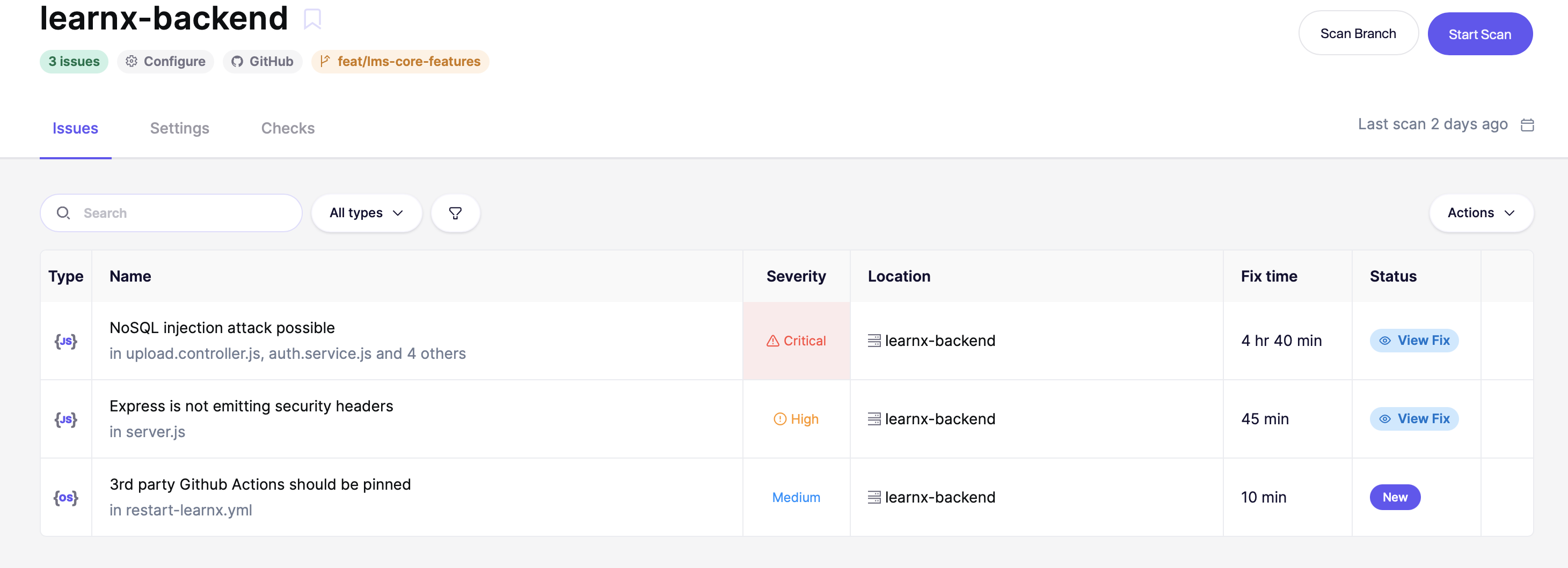The height and width of the screenshot is (568, 1568).
Task: Expand the All types dropdown
Action: (366, 213)
